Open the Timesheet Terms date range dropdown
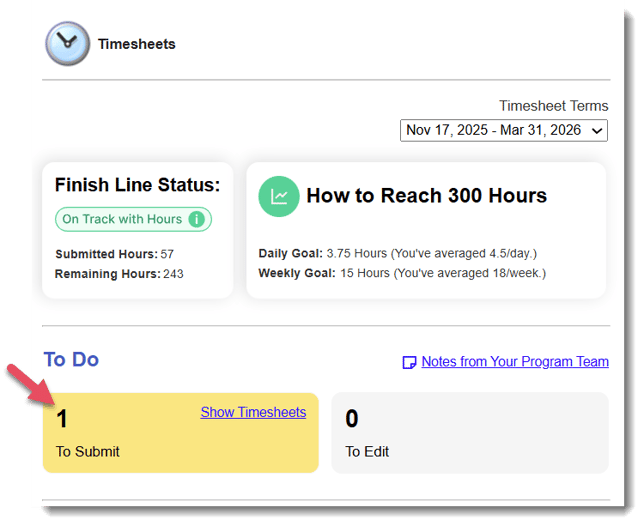 (503, 130)
